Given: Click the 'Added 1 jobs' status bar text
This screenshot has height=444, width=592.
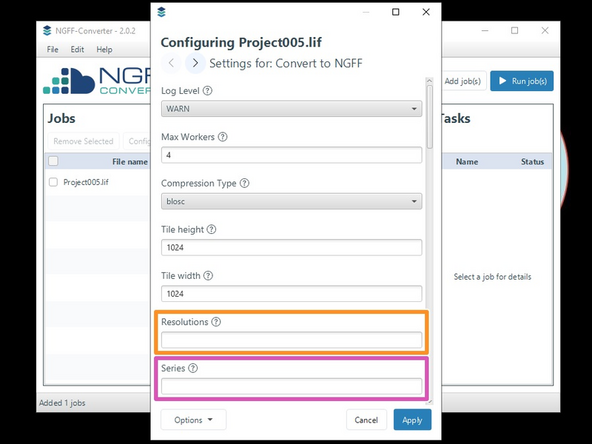Looking at the screenshot, I should click(x=62, y=403).
